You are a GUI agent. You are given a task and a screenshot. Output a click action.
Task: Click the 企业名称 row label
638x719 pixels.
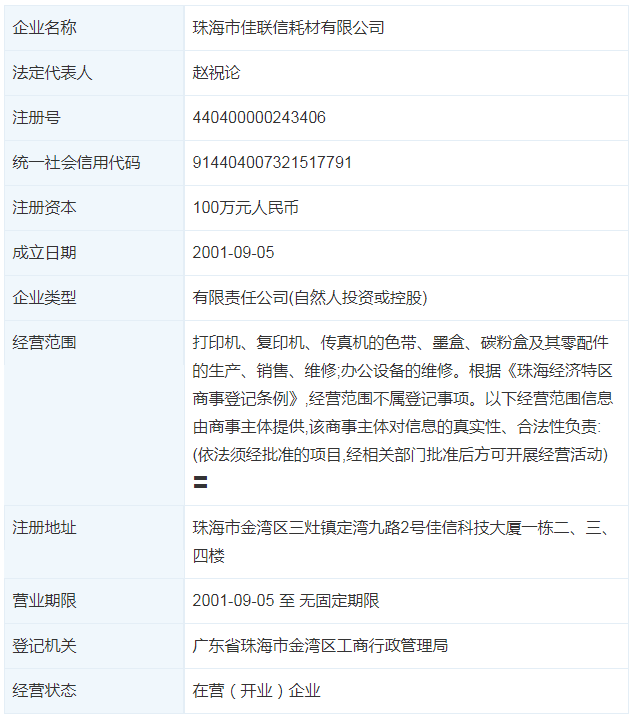point(44,28)
